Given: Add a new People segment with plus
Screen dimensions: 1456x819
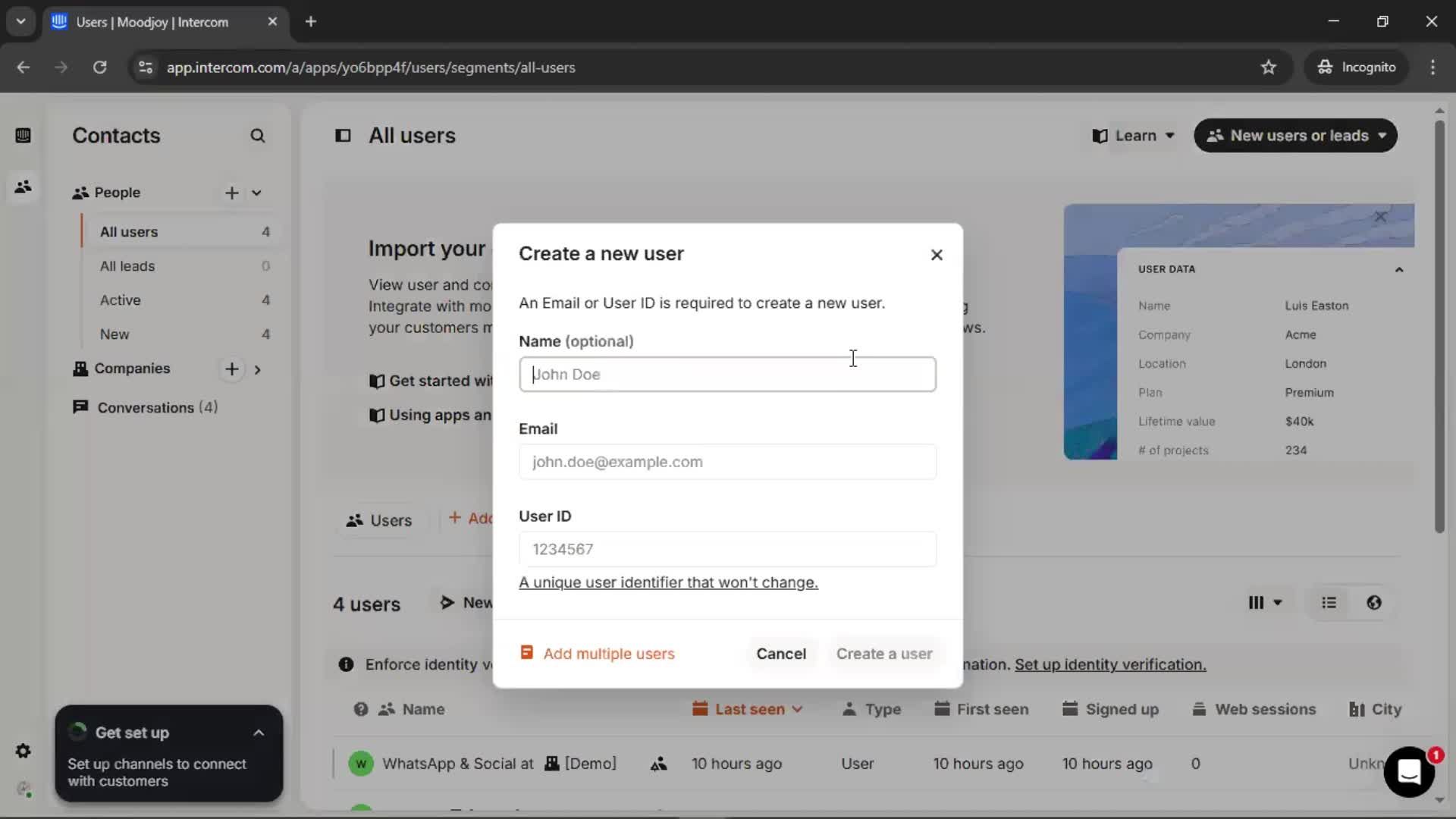Looking at the screenshot, I should click(x=232, y=193).
